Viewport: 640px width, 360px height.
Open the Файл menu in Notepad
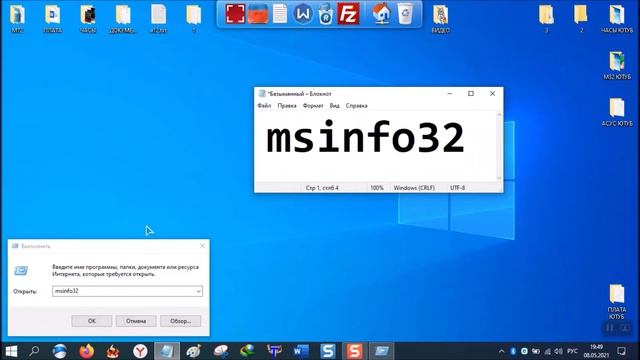pyautogui.click(x=264, y=106)
